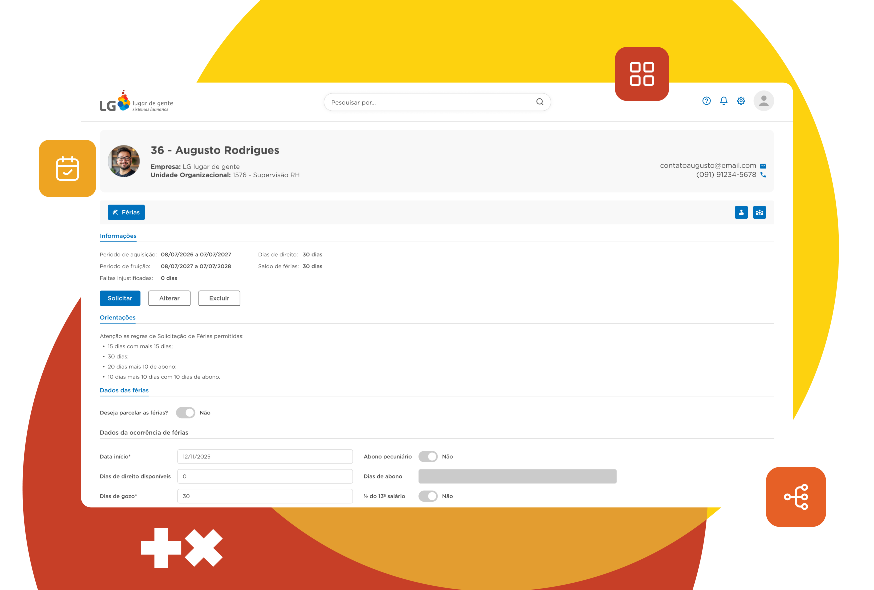Open the user profile avatar menu
874x590 pixels.
pos(764,101)
